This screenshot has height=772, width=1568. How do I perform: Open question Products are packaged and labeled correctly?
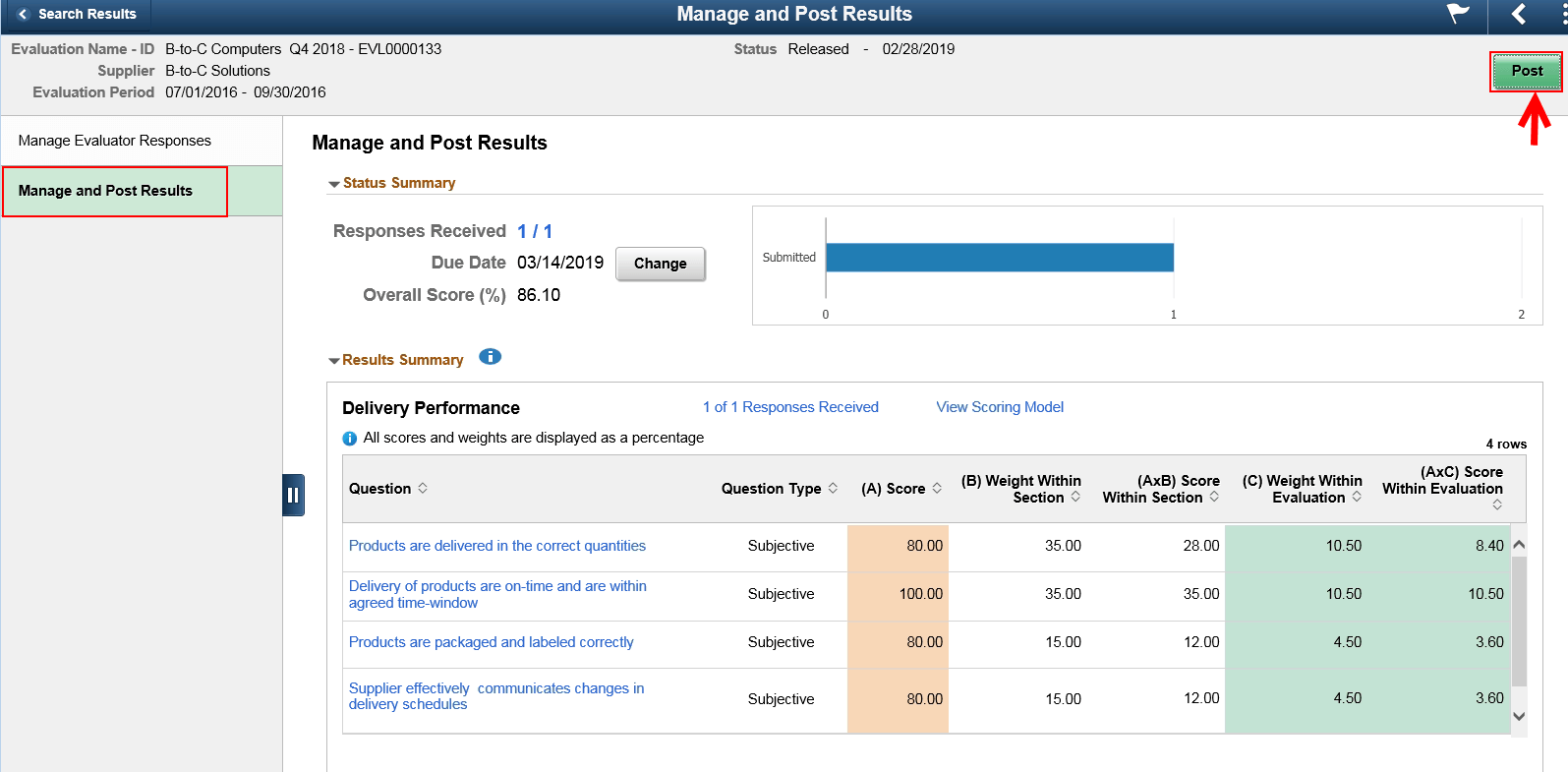(x=492, y=642)
